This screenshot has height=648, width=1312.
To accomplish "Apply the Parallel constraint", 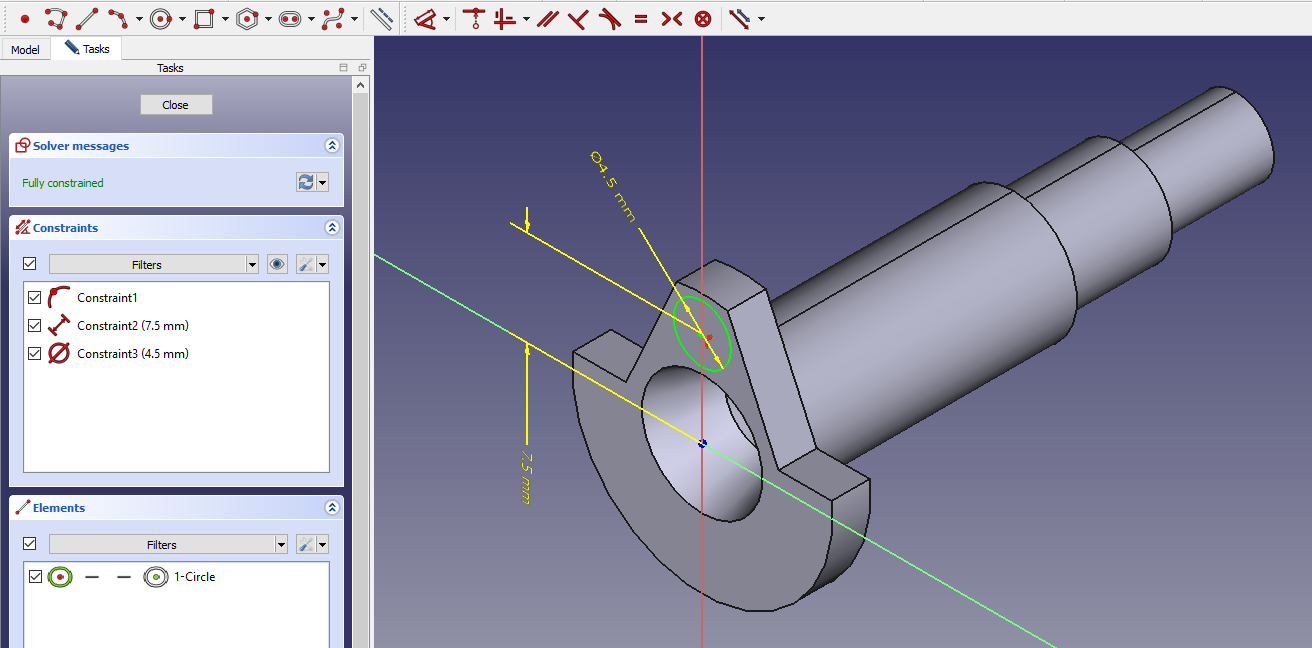I will pos(547,18).
